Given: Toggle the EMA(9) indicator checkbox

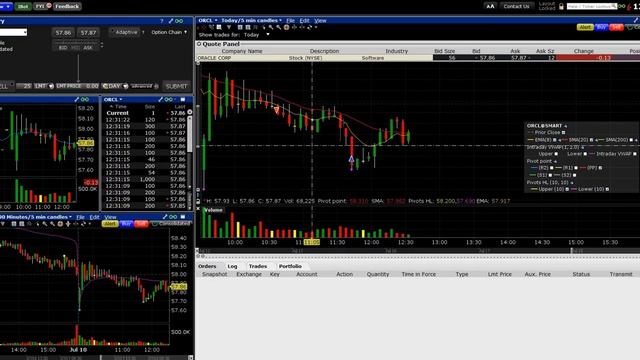Looking at the screenshot, I should point(554,140).
